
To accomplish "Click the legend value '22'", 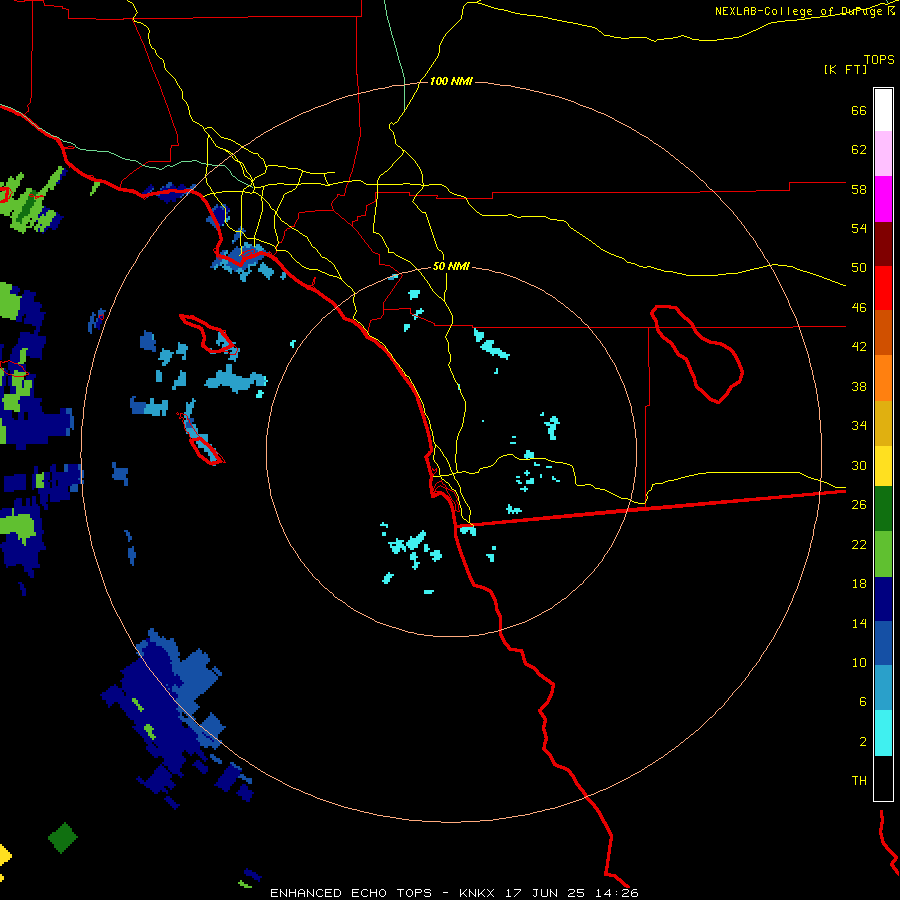I will (x=859, y=544).
